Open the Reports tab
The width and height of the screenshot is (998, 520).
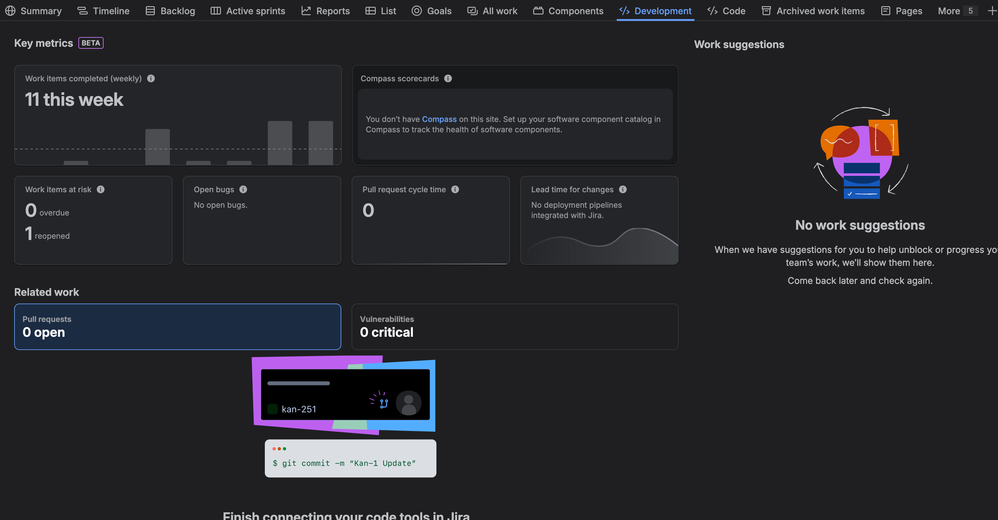coord(325,11)
